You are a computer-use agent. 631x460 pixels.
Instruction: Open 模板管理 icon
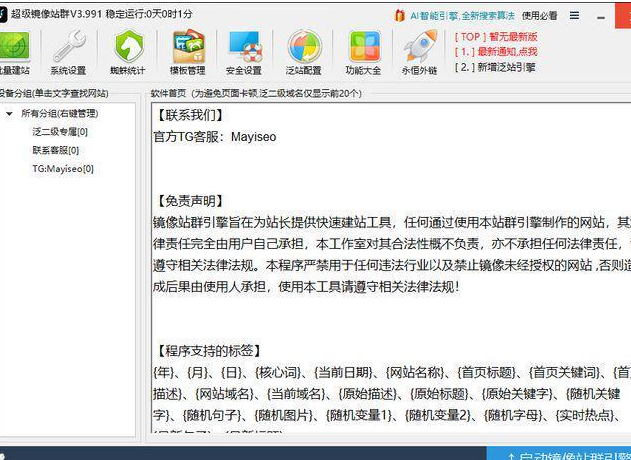pos(188,46)
